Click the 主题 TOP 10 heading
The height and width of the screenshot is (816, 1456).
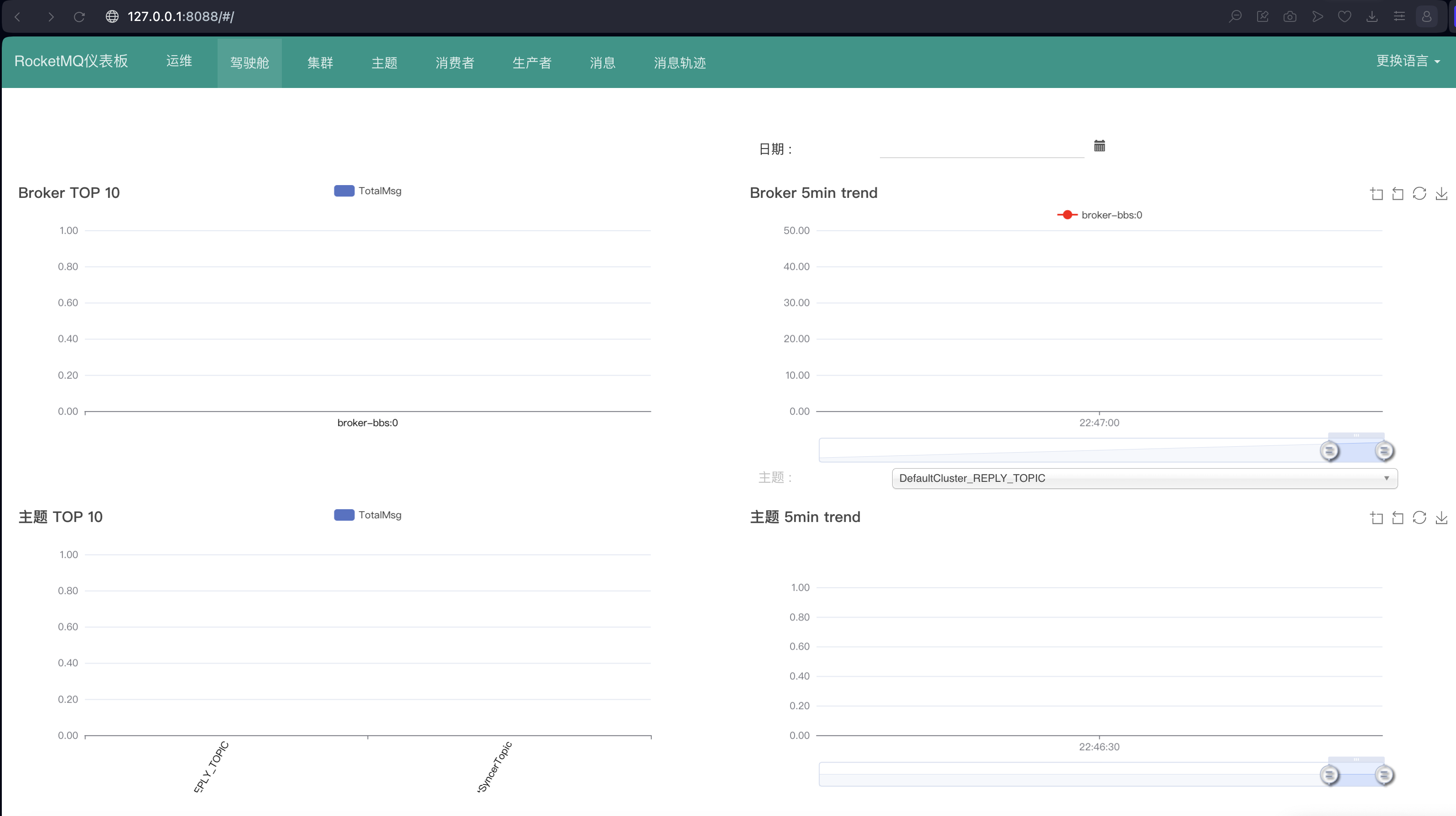point(61,516)
